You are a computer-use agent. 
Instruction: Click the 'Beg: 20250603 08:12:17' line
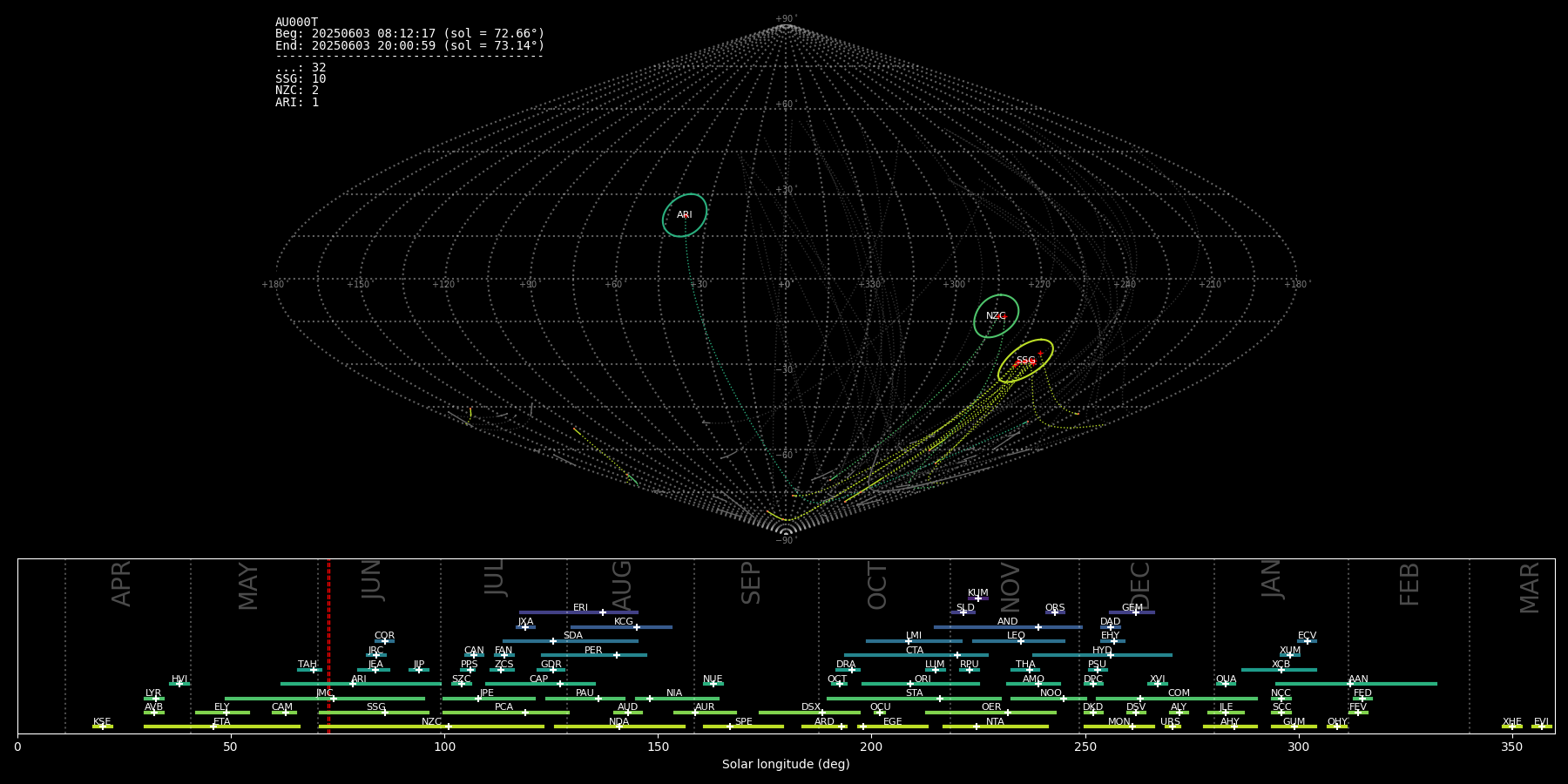[x=409, y=34]
